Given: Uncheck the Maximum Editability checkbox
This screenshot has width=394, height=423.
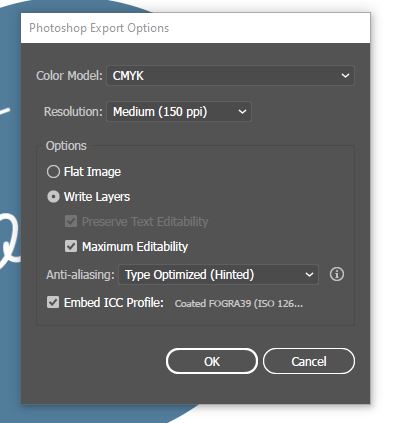Looking at the screenshot, I should pos(71,246).
